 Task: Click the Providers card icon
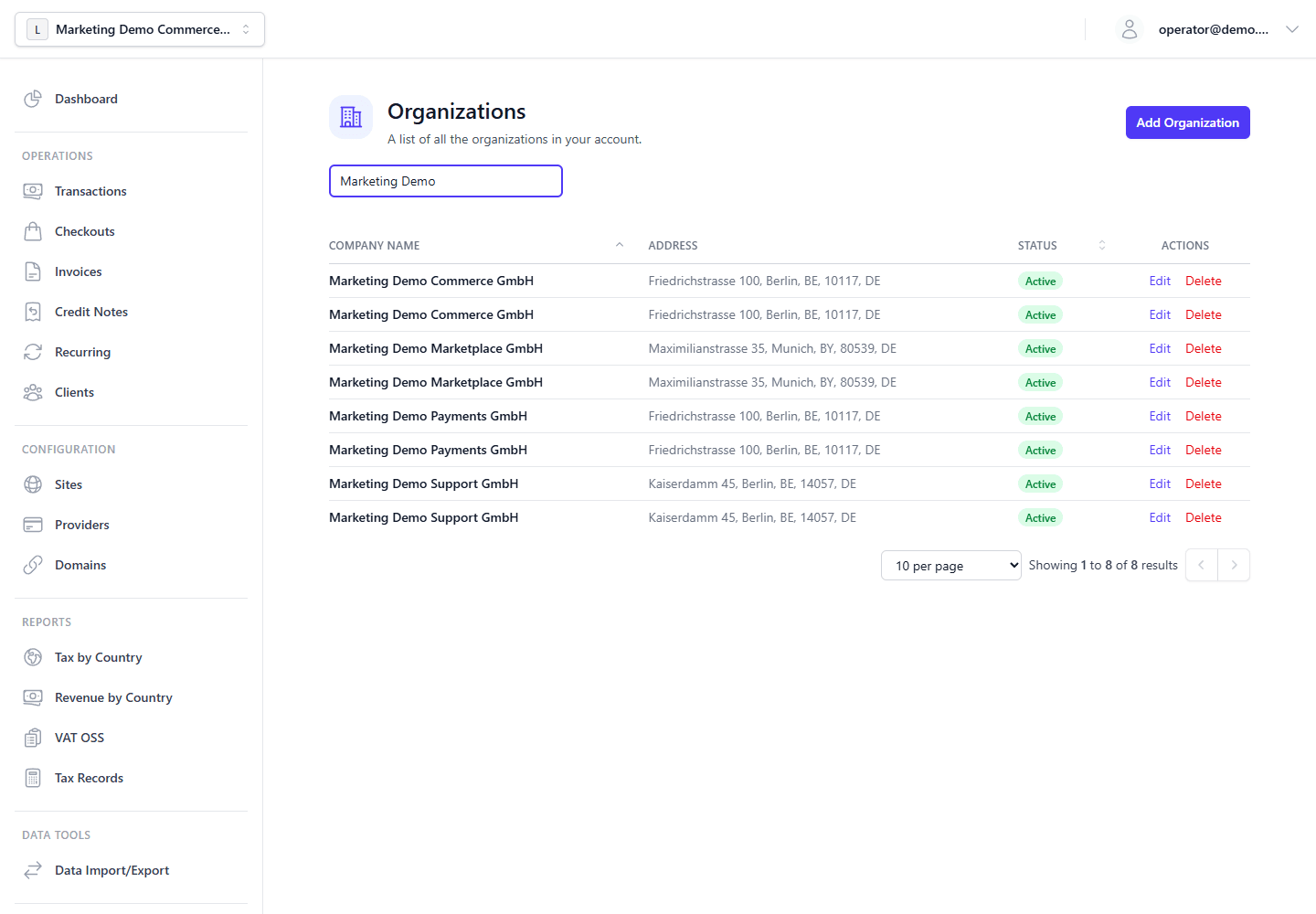pos(33,525)
